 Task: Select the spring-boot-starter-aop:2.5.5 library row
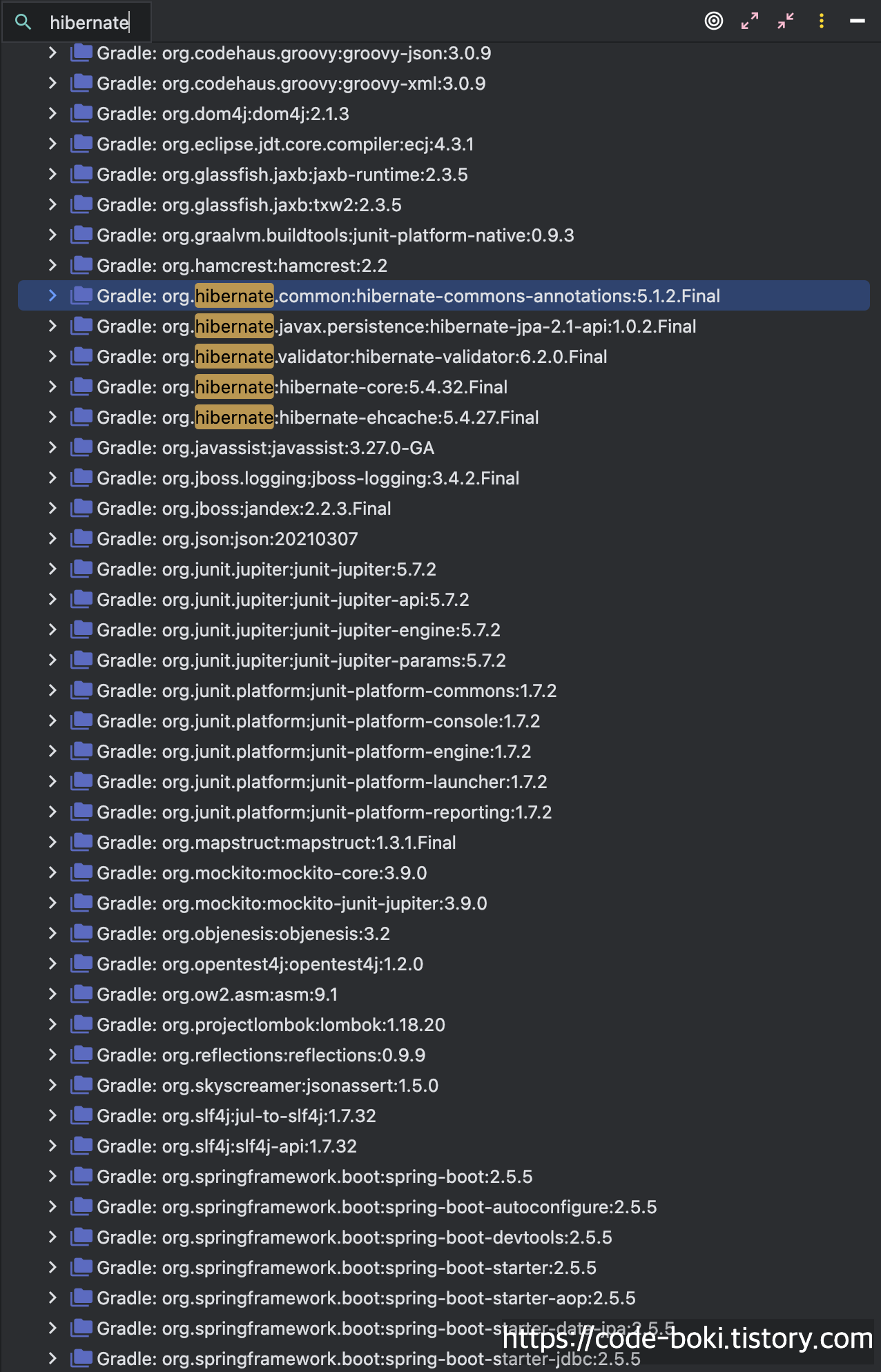444,1297
